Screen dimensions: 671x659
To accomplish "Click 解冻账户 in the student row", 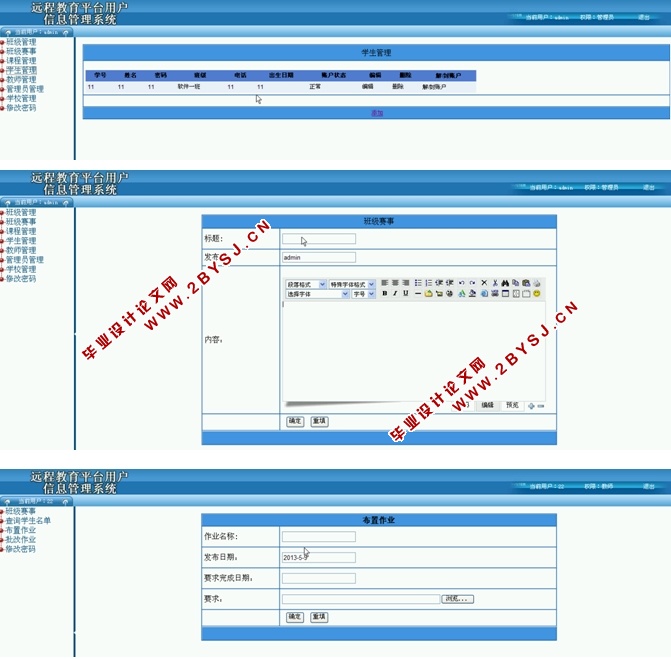I will pyautogui.click(x=434, y=87).
